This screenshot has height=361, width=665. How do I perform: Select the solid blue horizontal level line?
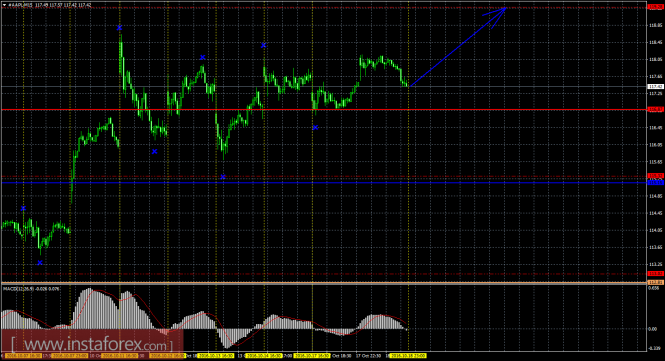[324, 183]
